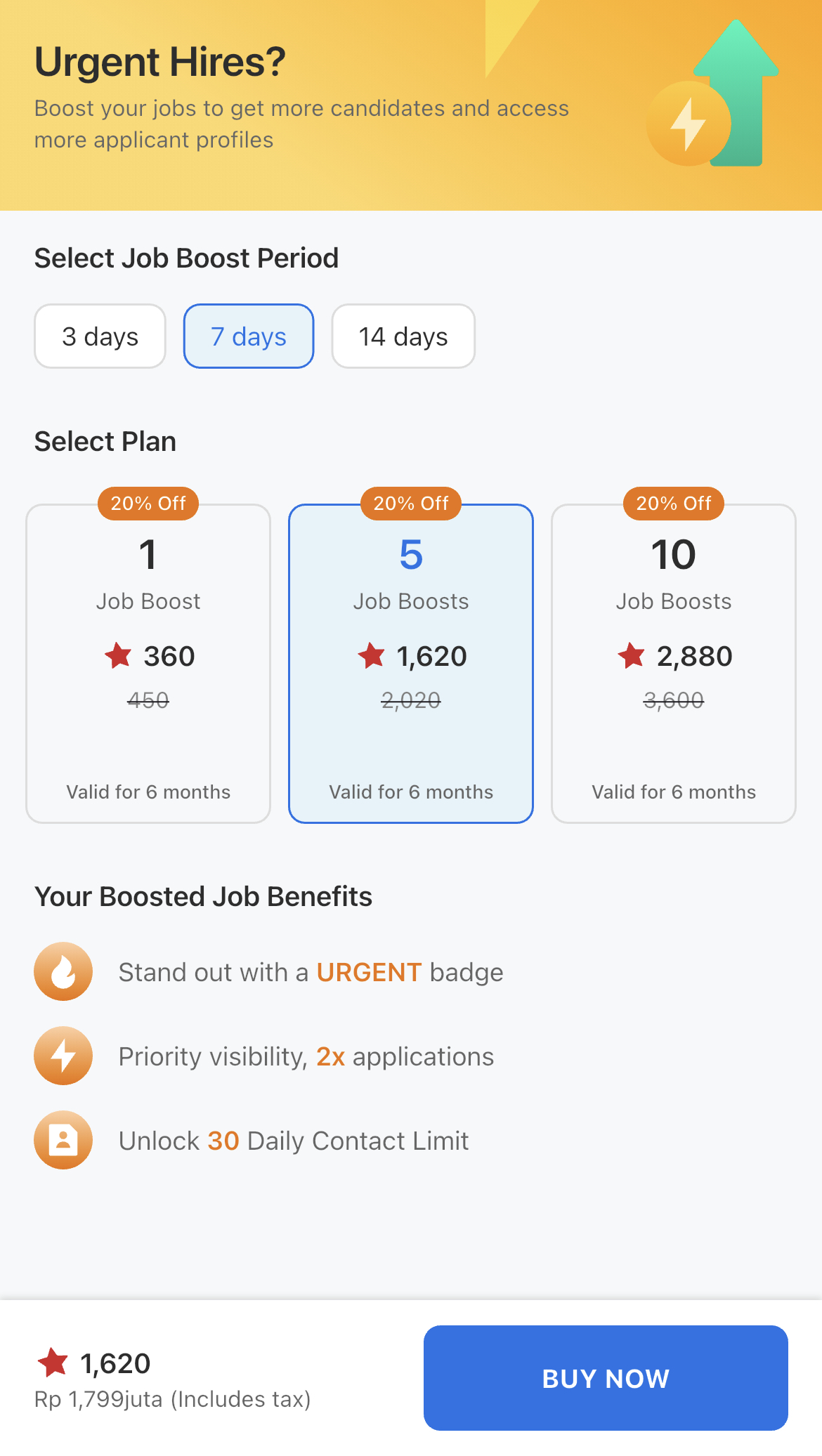Choose the 14 days boost period
Viewport: 822px width, 1456px height.
pos(403,336)
